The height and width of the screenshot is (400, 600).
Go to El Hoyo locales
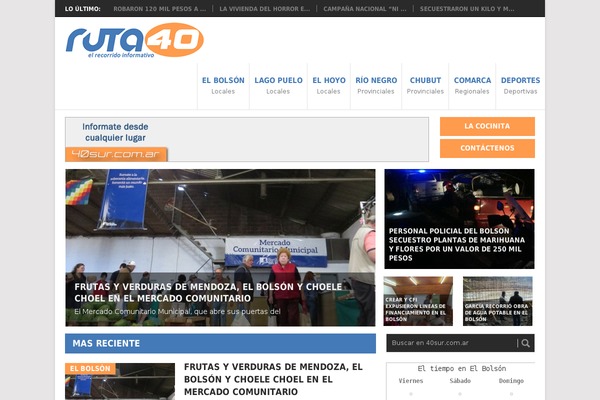click(329, 86)
